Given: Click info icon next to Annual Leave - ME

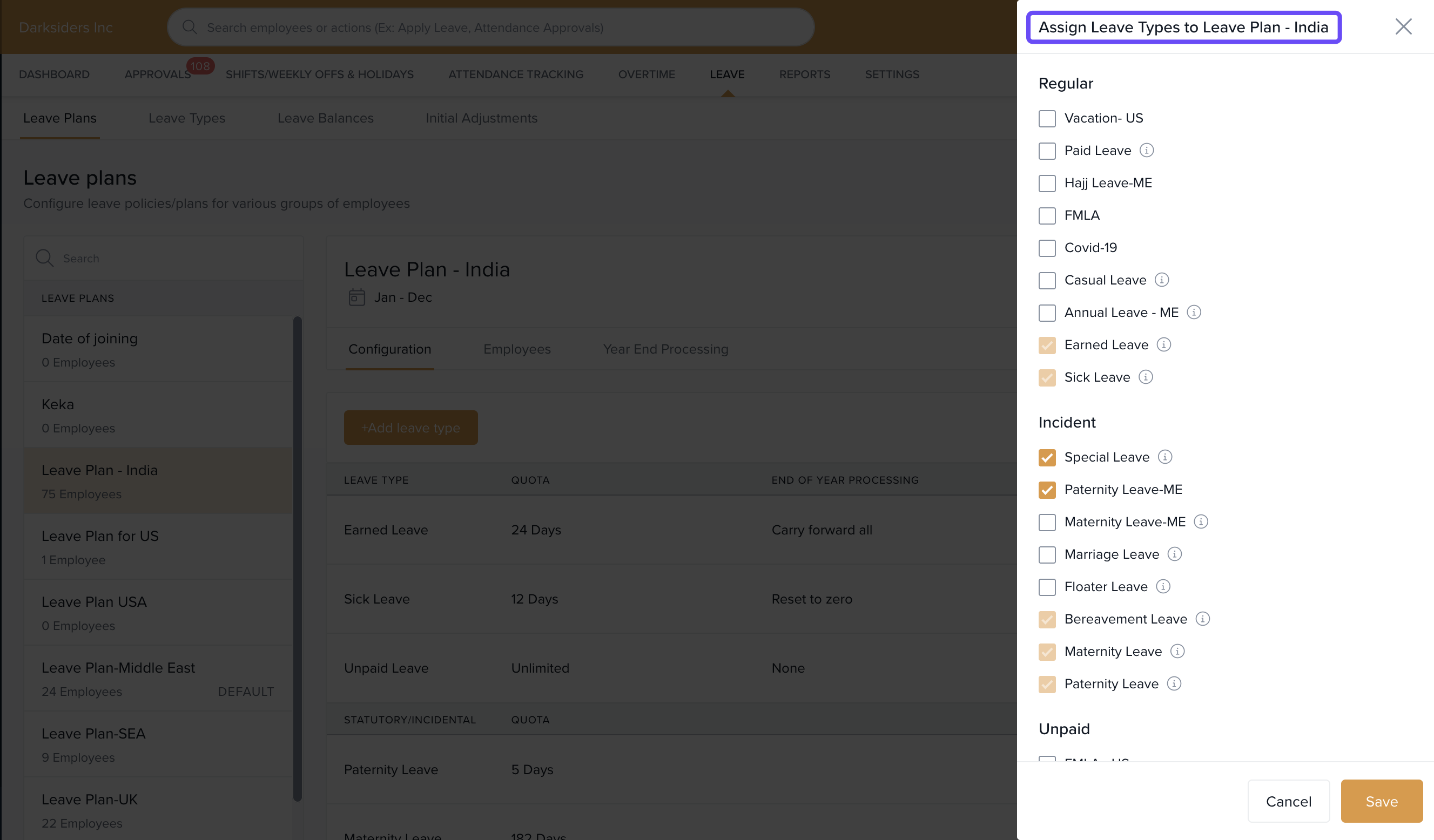Looking at the screenshot, I should (x=1193, y=312).
